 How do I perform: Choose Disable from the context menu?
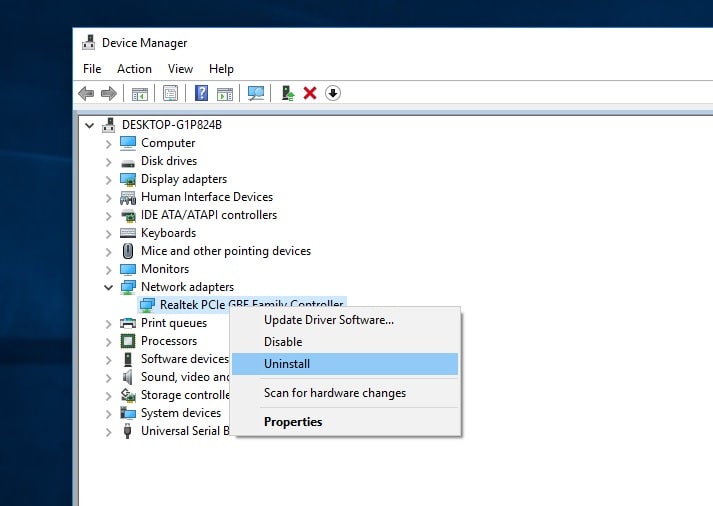point(345,342)
